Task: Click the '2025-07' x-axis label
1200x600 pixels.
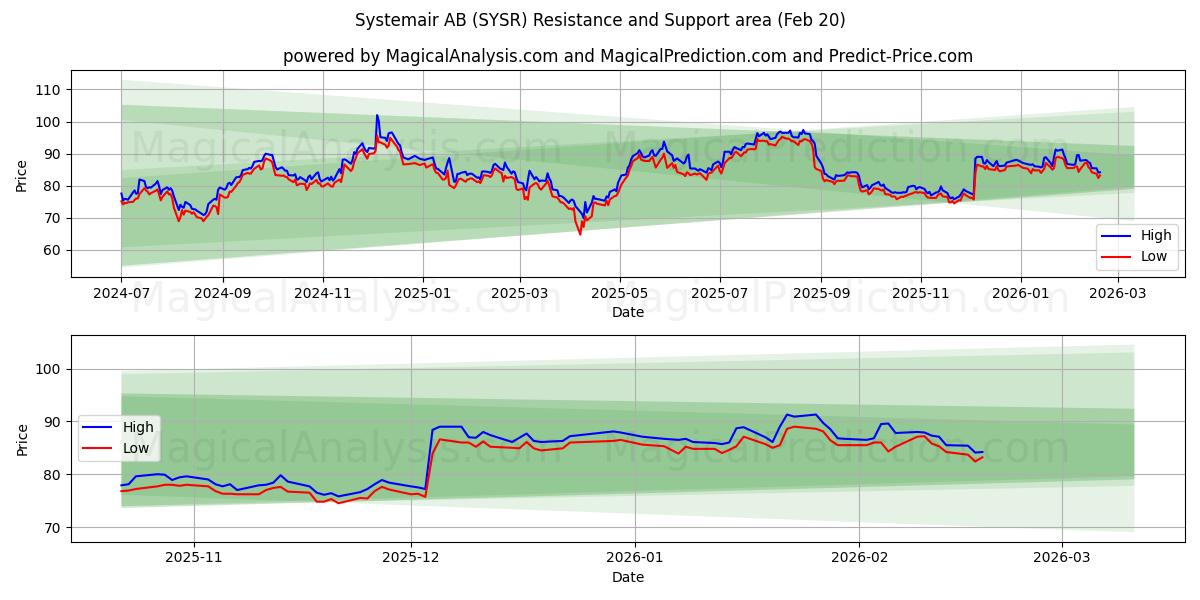Action: [x=720, y=295]
